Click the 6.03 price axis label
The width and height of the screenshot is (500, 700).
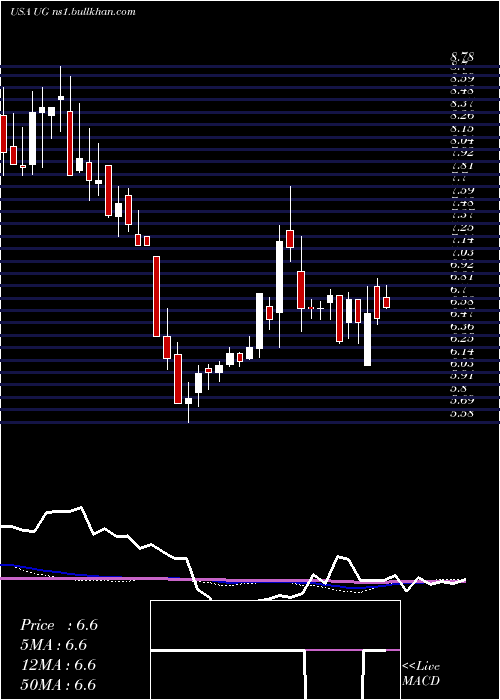pos(462,364)
